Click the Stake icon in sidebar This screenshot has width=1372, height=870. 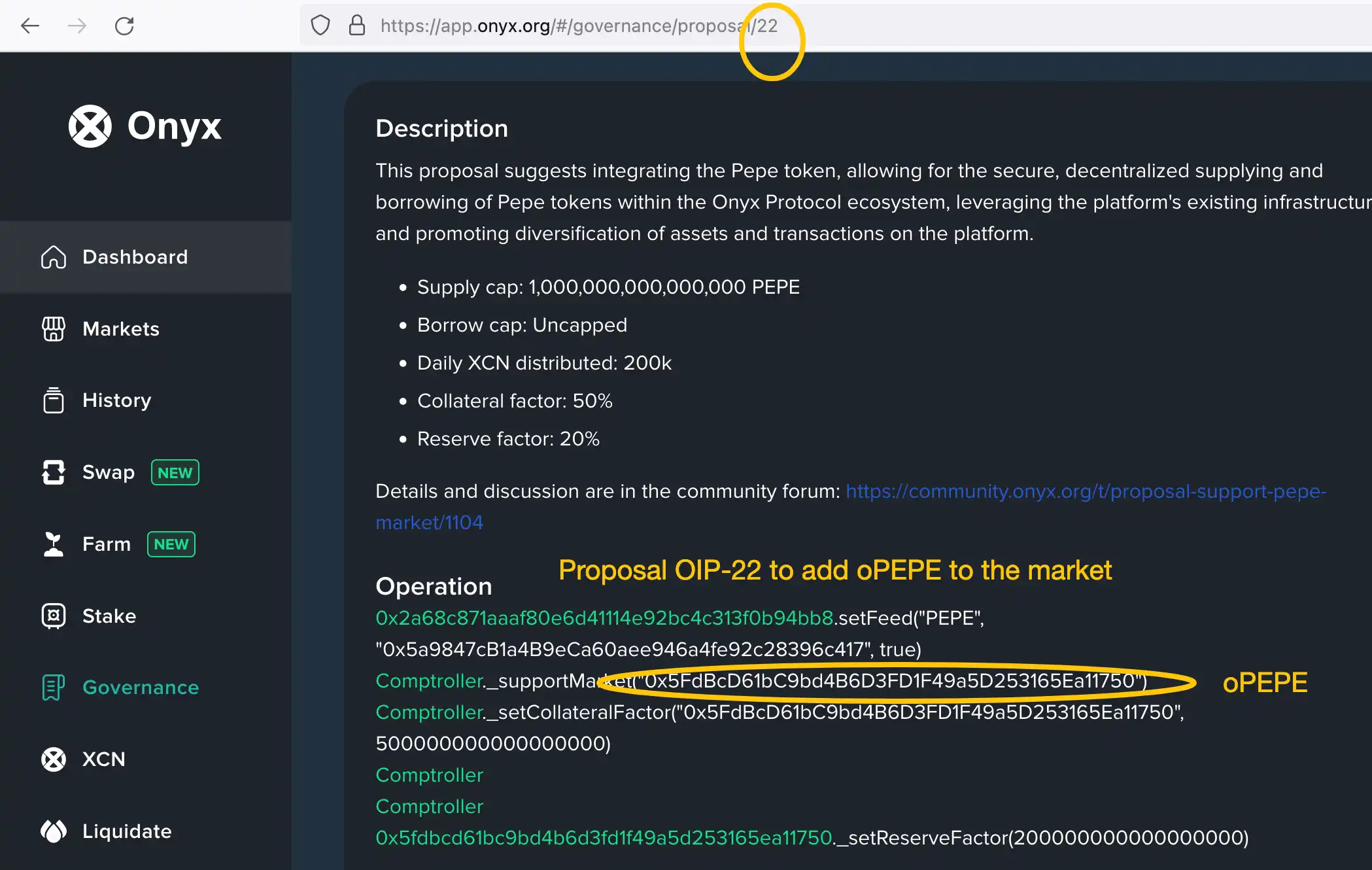pyautogui.click(x=52, y=616)
